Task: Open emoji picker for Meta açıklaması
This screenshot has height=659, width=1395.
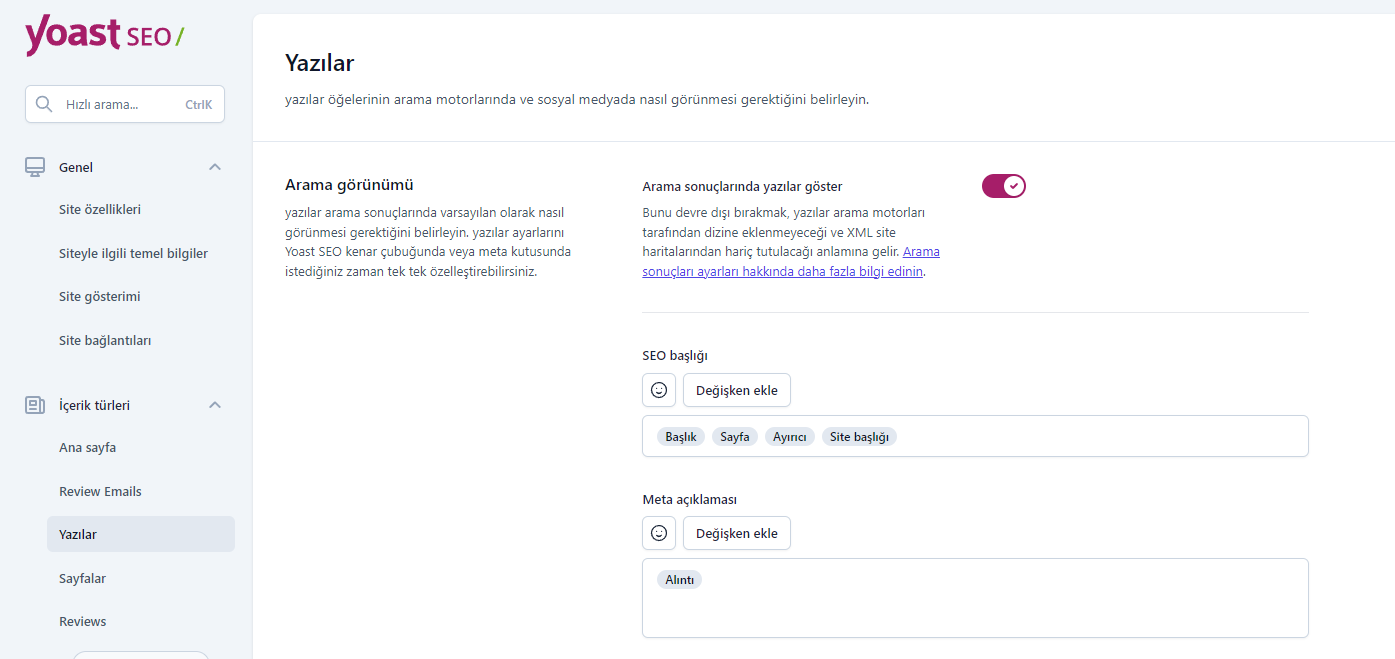Action: click(x=659, y=533)
